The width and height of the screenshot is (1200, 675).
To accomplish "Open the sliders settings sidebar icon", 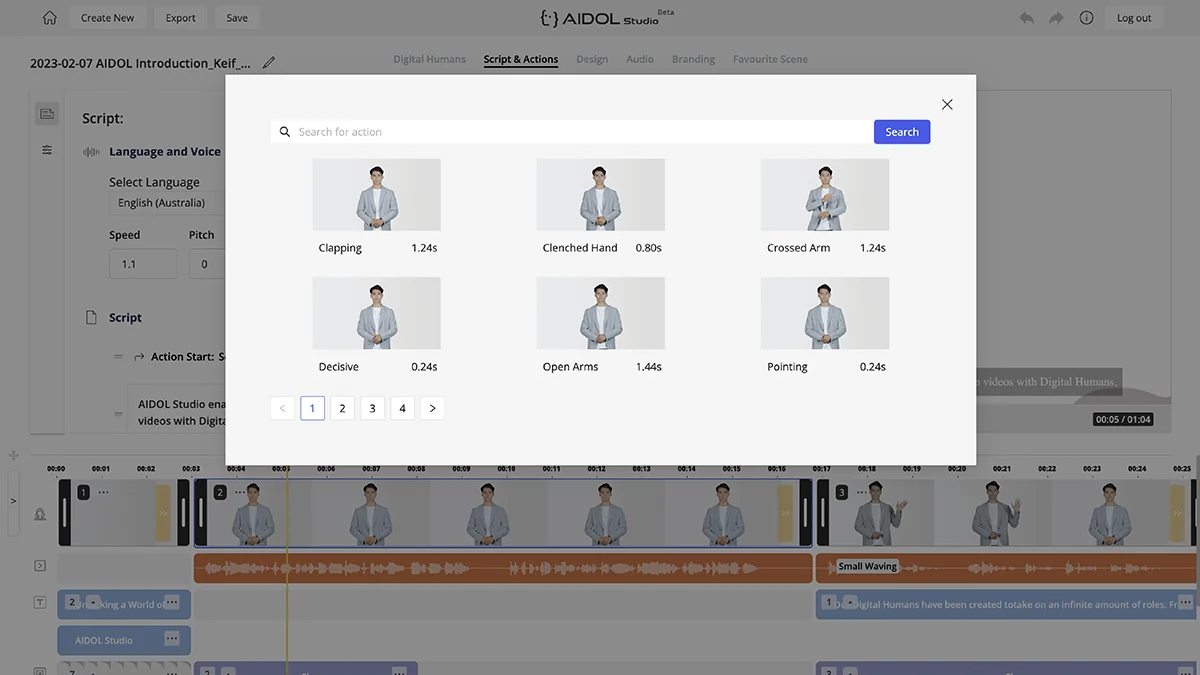I will pyautogui.click(x=47, y=150).
